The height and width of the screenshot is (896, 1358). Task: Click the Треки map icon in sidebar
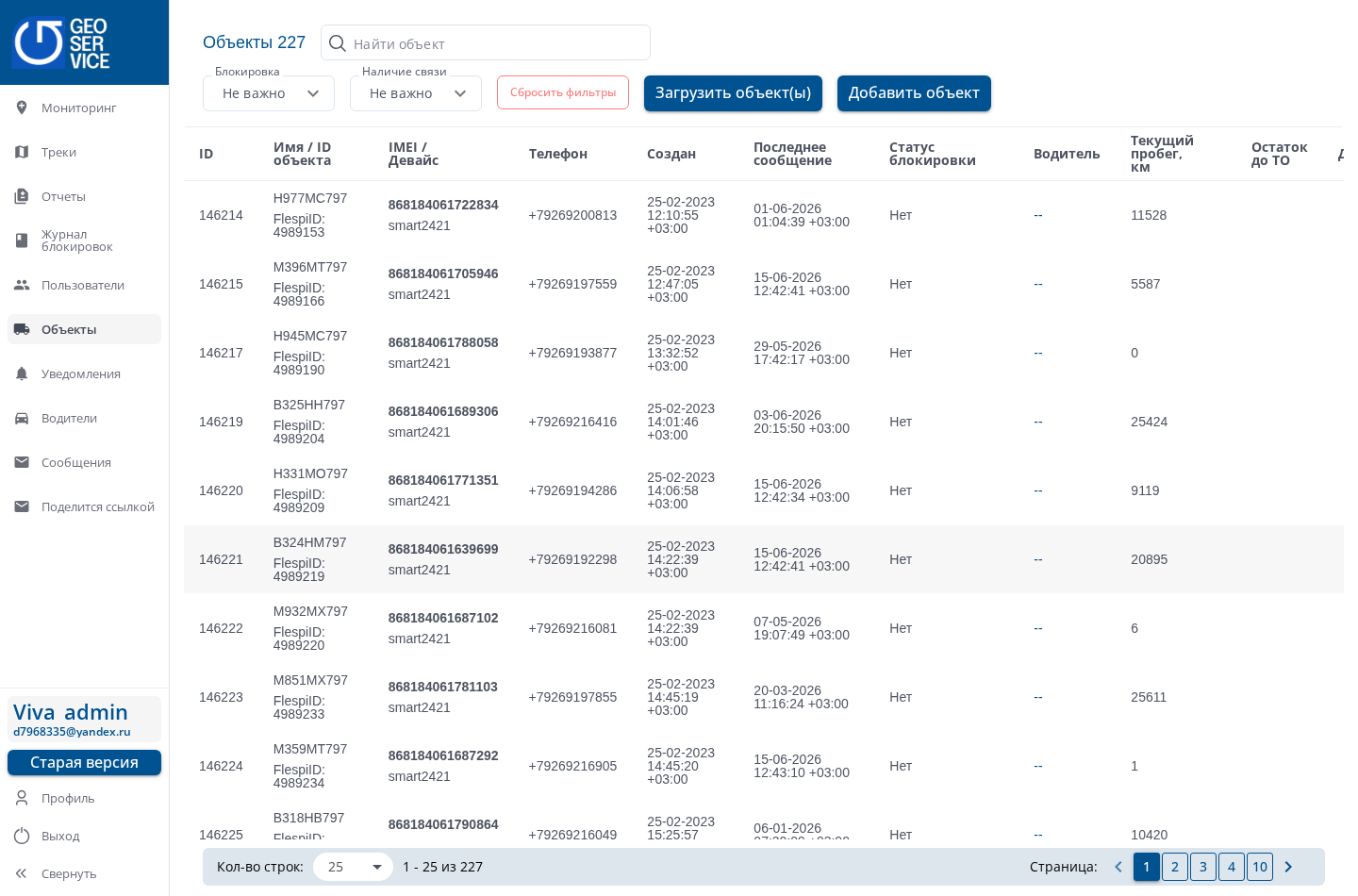coord(22,152)
